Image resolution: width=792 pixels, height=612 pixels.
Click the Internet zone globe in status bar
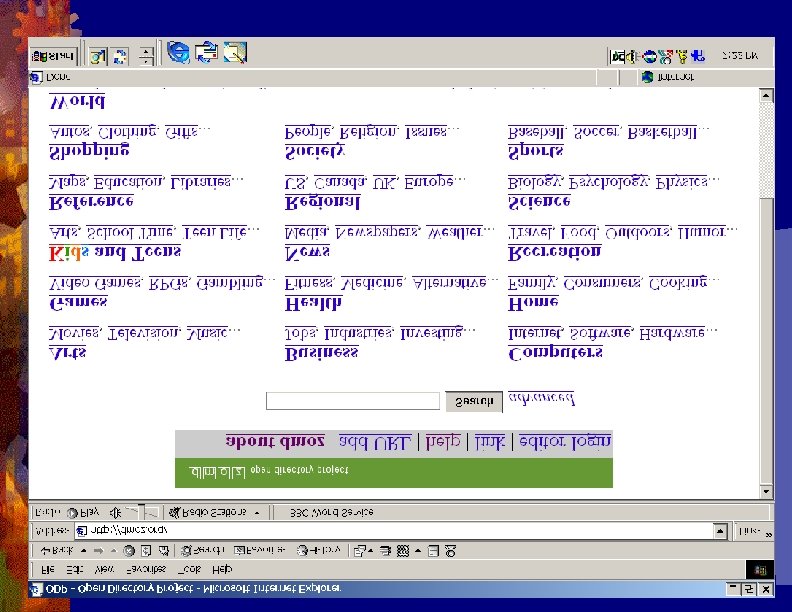(x=647, y=77)
